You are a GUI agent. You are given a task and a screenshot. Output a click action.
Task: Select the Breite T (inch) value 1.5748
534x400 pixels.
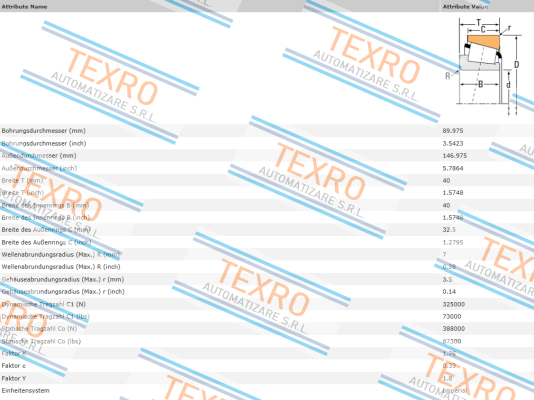coord(453,193)
